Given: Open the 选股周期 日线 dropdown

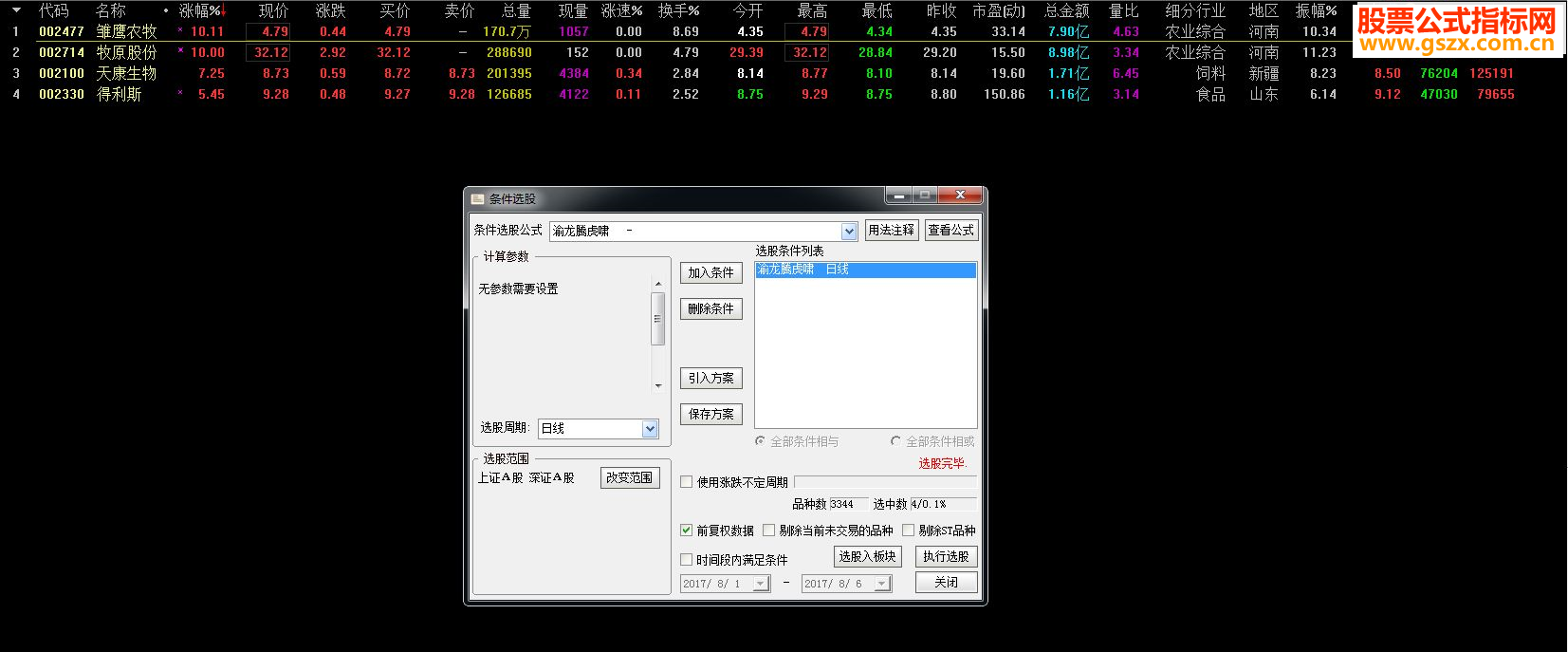Looking at the screenshot, I should (650, 429).
